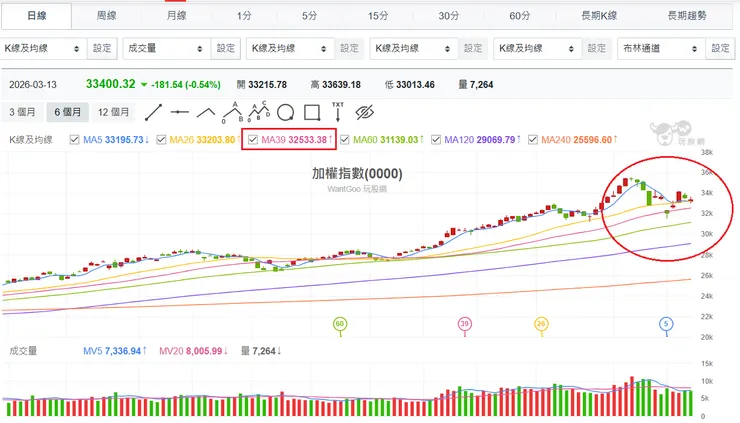Viewport: 740px width, 423px height.
Task: Click the pink 39-day timeline marker
Action: [x=465, y=324]
